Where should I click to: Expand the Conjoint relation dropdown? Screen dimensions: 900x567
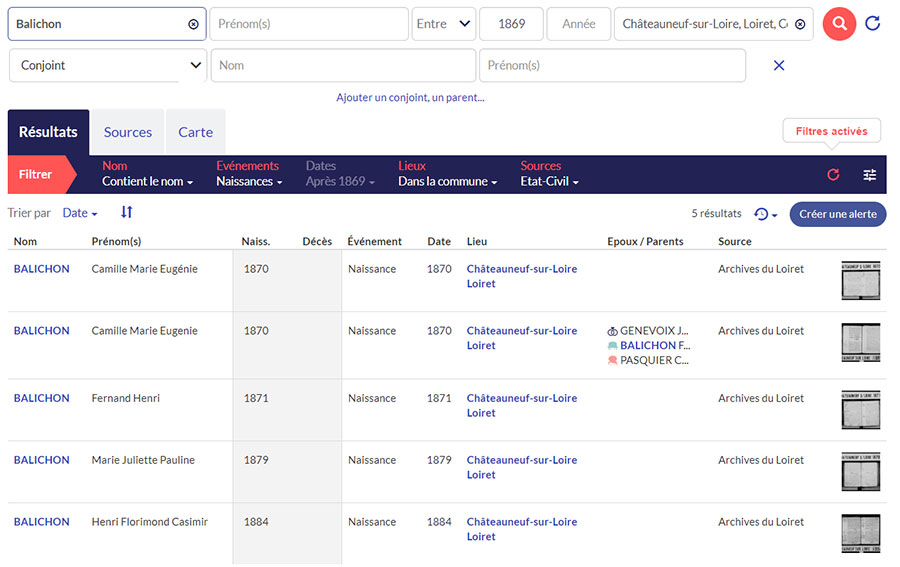coord(108,65)
